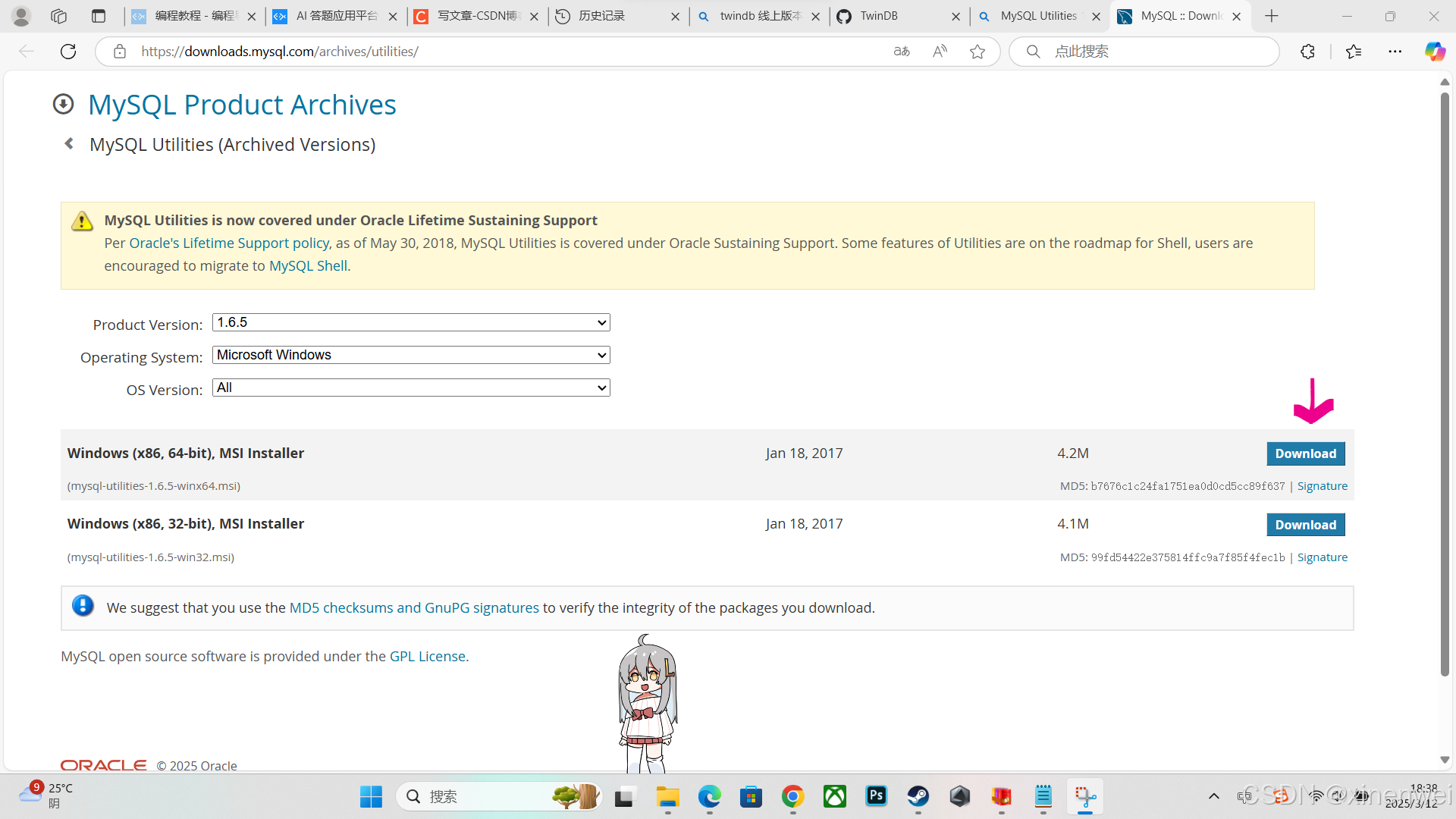Open the browser extensions icon
Viewport: 1456px width, 819px height.
[x=1307, y=52]
